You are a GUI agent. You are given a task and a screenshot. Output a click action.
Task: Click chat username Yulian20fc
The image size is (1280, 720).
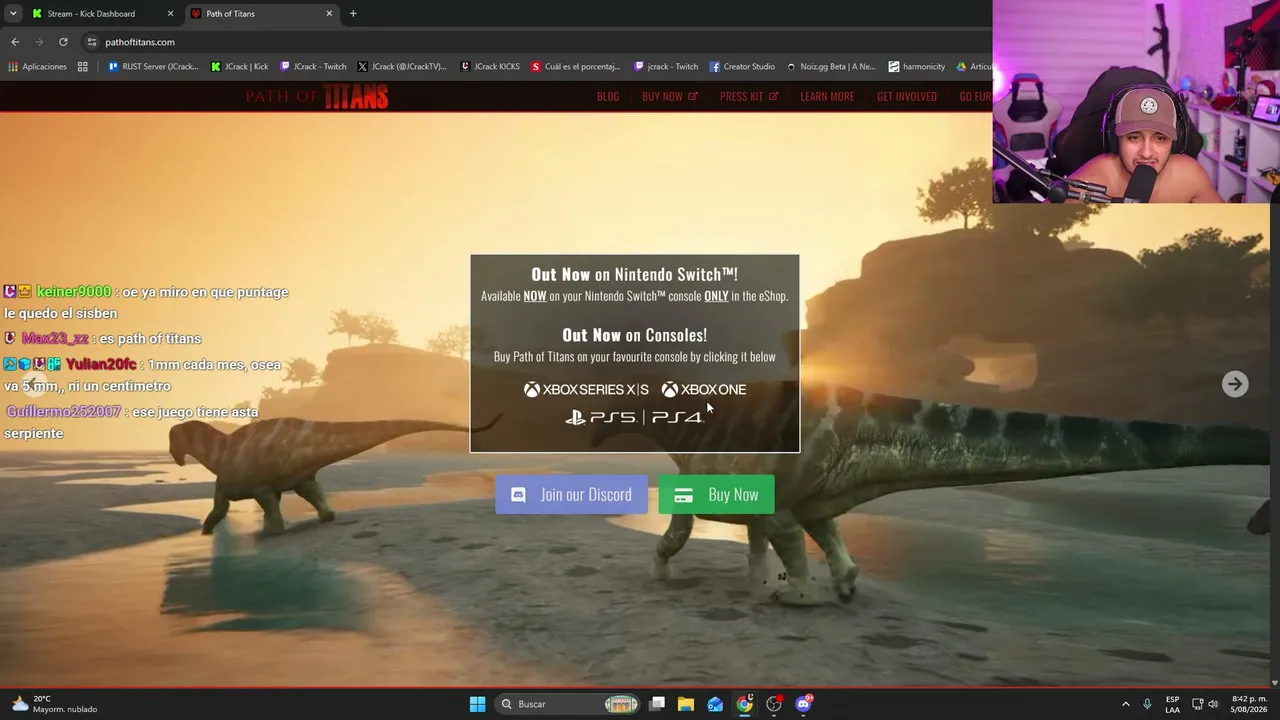tap(101, 365)
